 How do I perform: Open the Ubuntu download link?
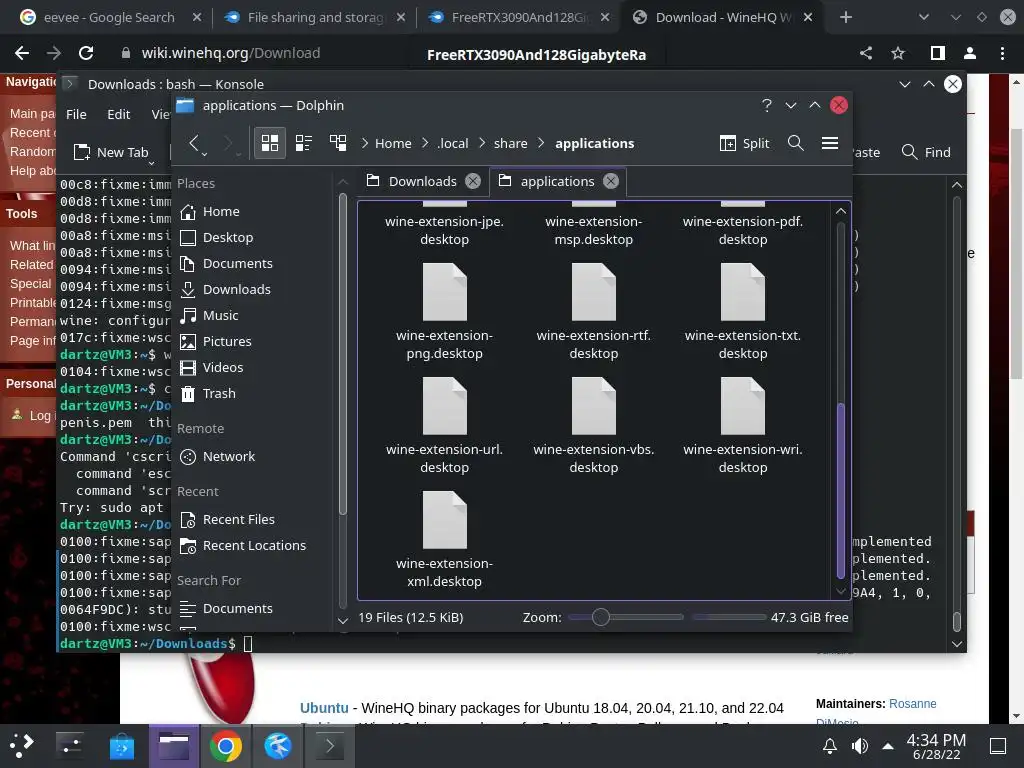point(324,708)
